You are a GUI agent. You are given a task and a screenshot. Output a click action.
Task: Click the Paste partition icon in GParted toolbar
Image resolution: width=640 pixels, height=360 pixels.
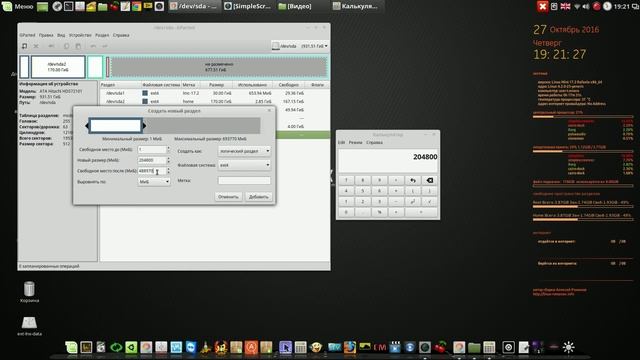(78, 46)
